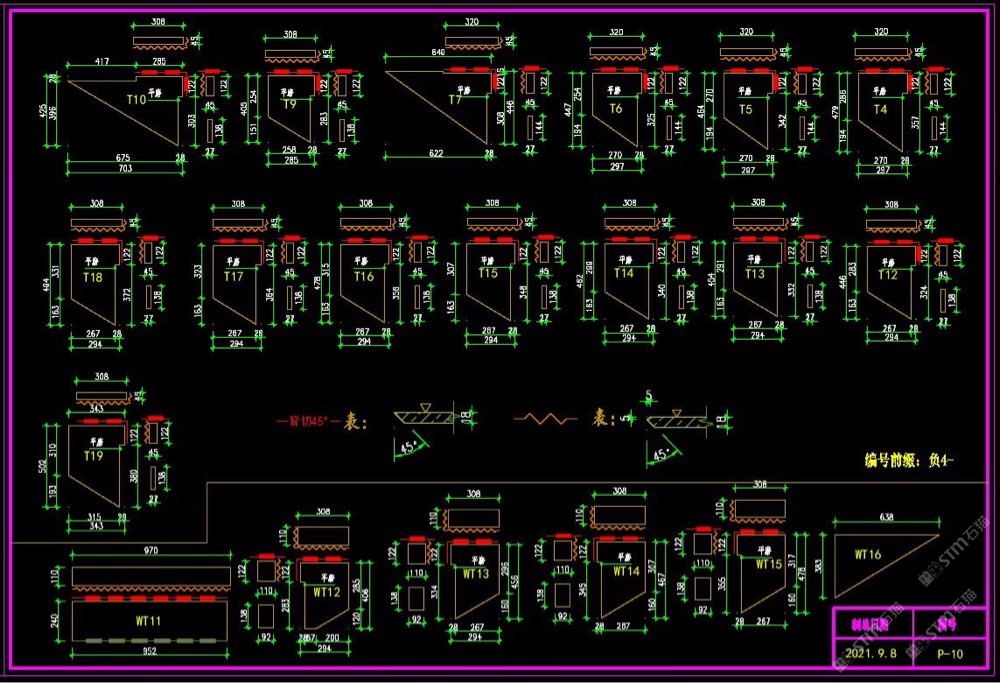Select the WT16 triangle part label
This screenshot has height=683, width=1000.
point(867,553)
